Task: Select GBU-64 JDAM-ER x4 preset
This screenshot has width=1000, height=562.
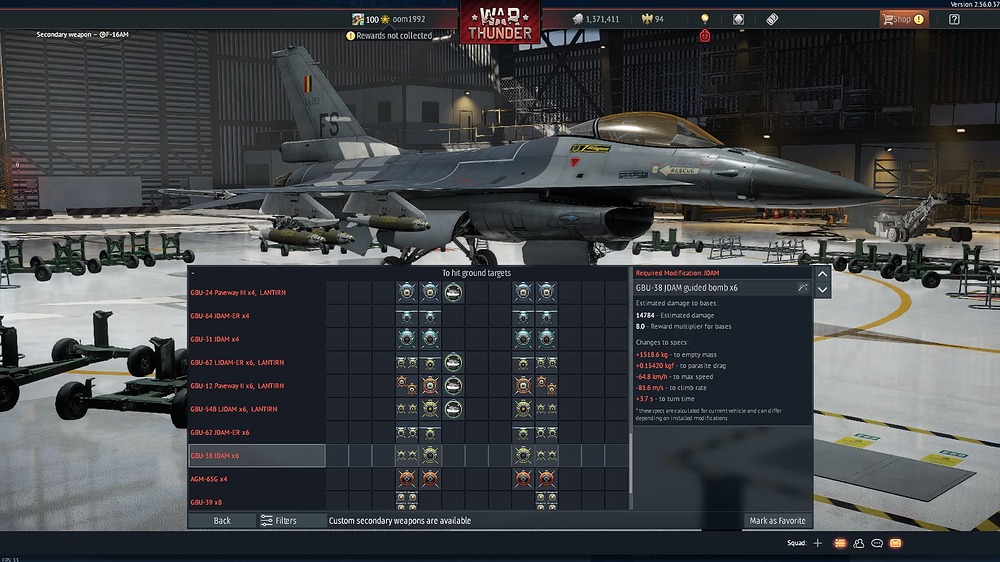Action: coord(257,316)
